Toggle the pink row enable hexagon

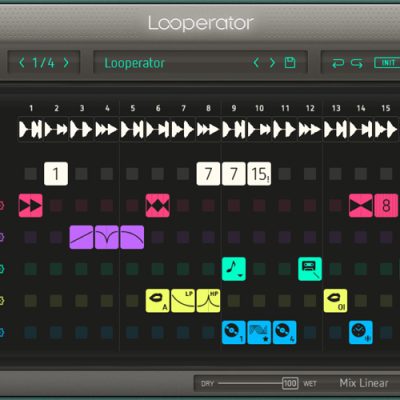tap(2, 206)
